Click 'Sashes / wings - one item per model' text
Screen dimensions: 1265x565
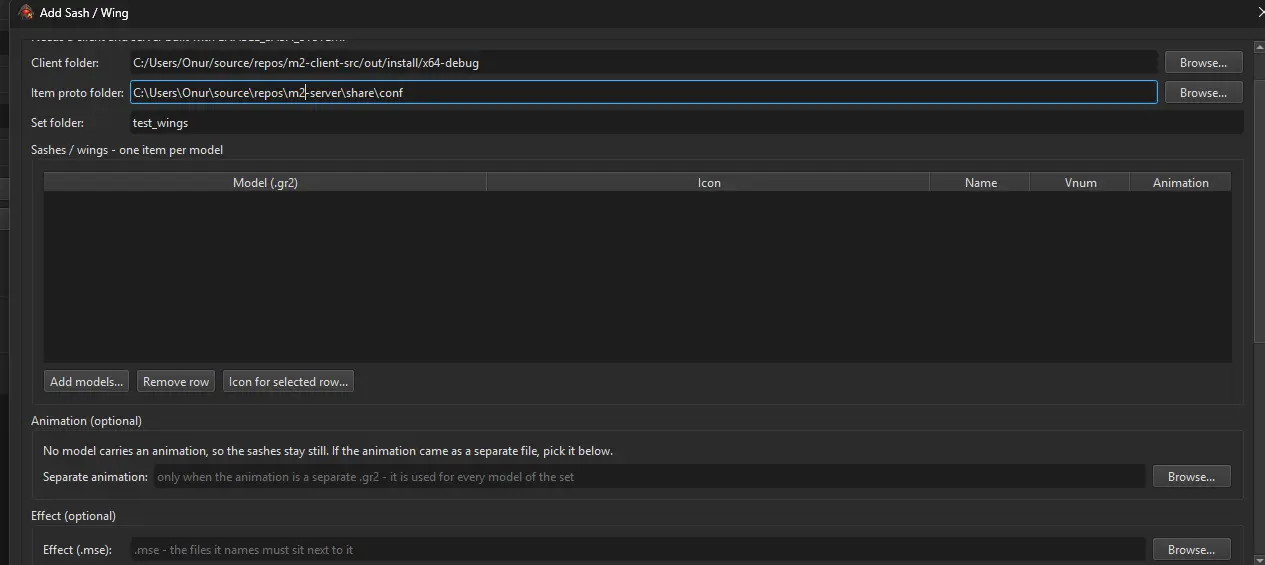pos(127,150)
